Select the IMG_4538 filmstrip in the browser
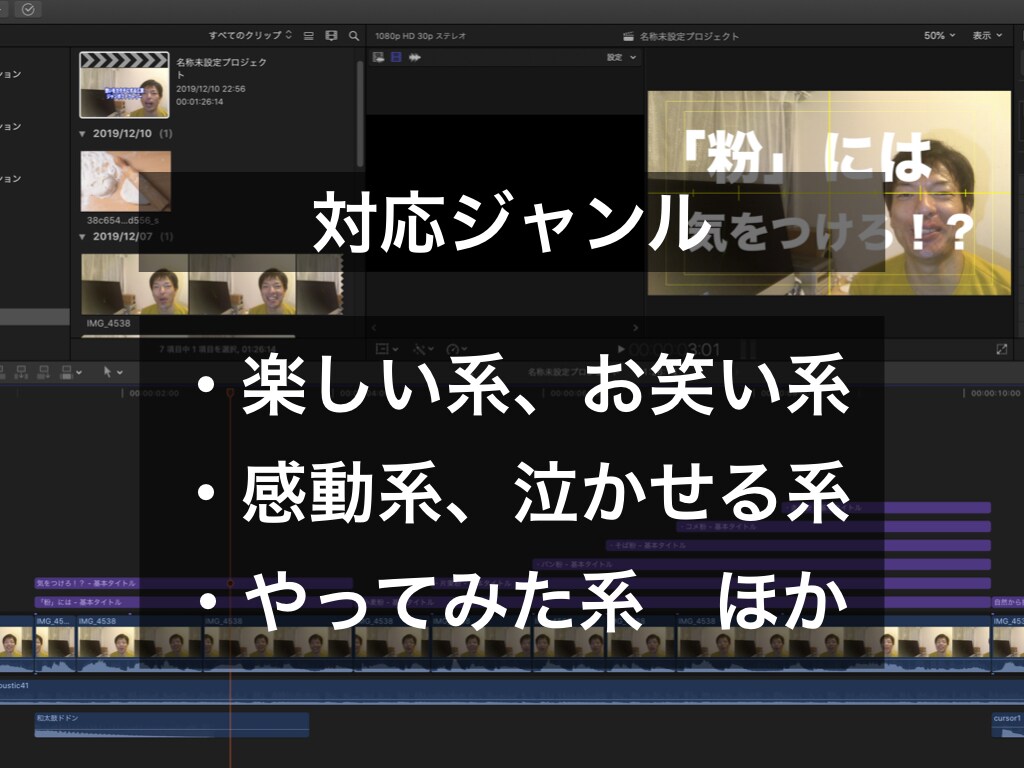Image resolution: width=1024 pixels, height=768 pixels. point(212,284)
